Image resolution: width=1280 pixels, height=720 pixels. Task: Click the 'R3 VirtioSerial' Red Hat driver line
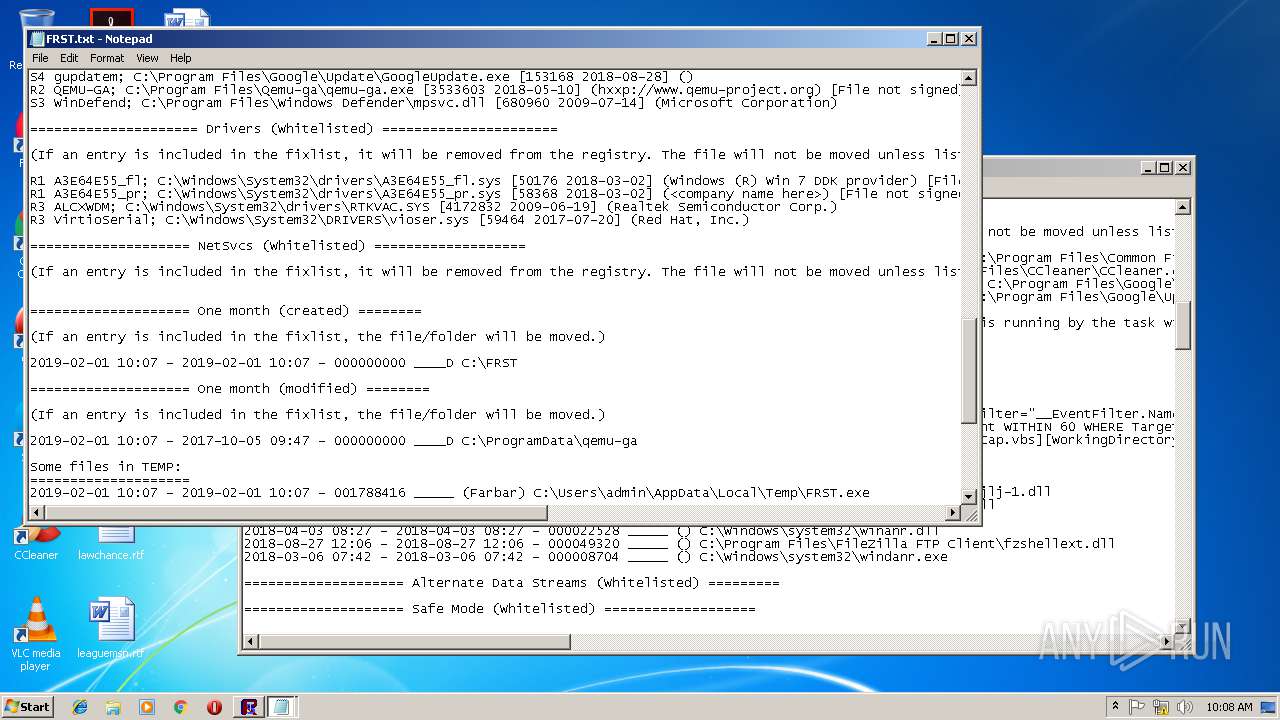tap(389, 219)
